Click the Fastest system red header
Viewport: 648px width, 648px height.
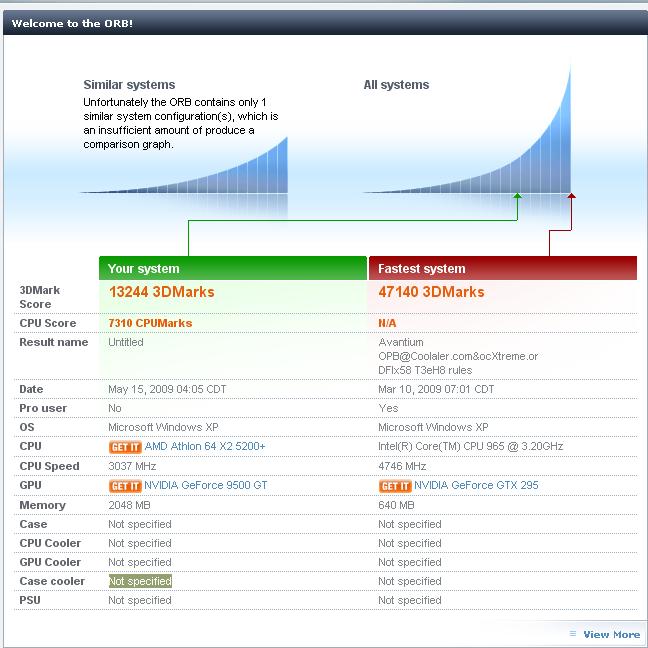pos(503,268)
